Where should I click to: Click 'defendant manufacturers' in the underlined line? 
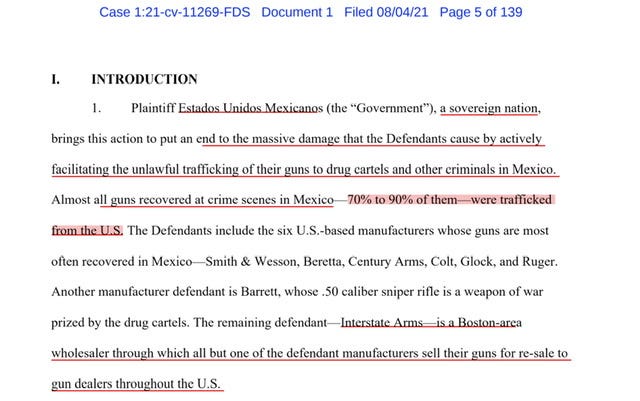(352, 353)
